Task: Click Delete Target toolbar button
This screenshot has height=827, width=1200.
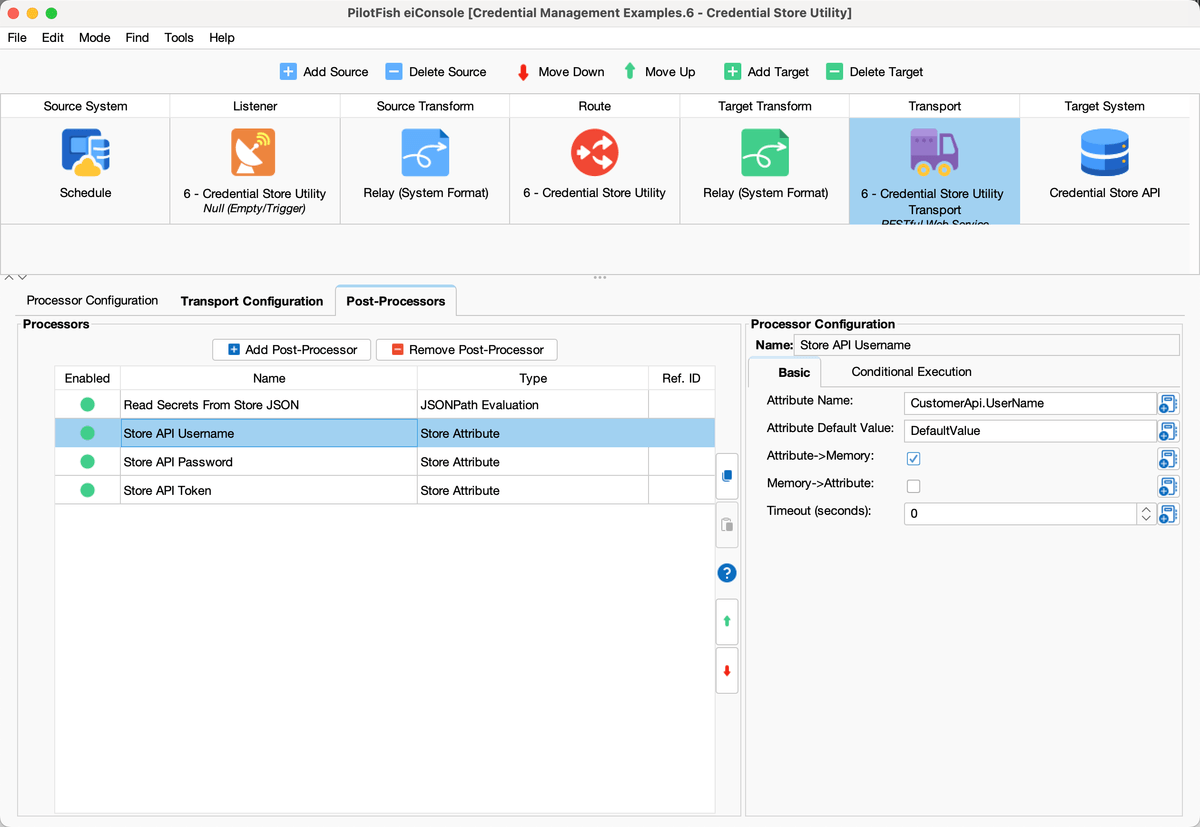Action: point(875,72)
